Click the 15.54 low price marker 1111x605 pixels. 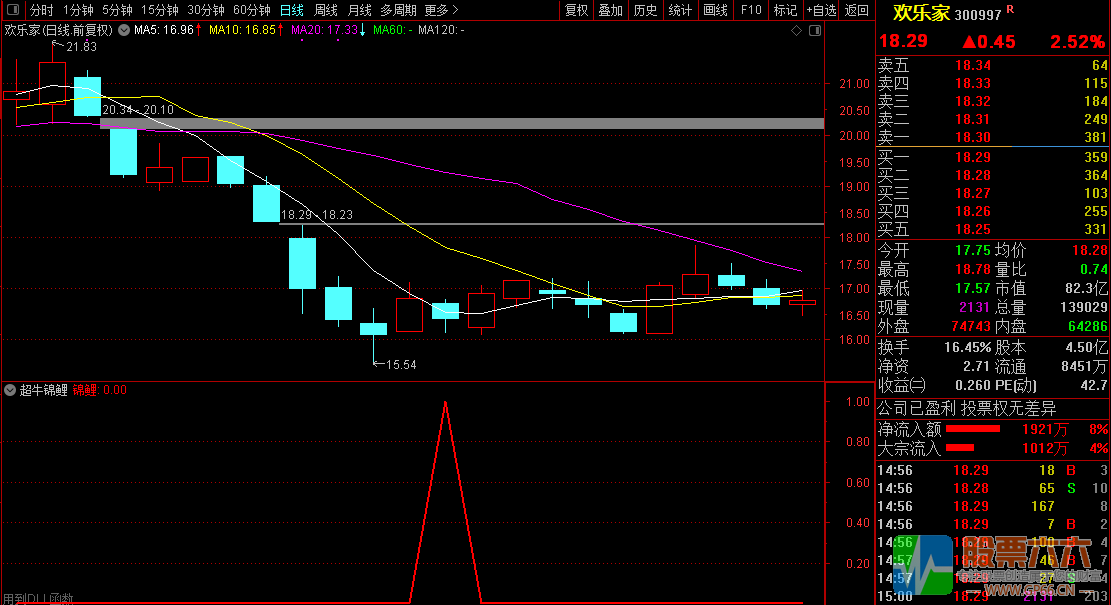pos(399,365)
